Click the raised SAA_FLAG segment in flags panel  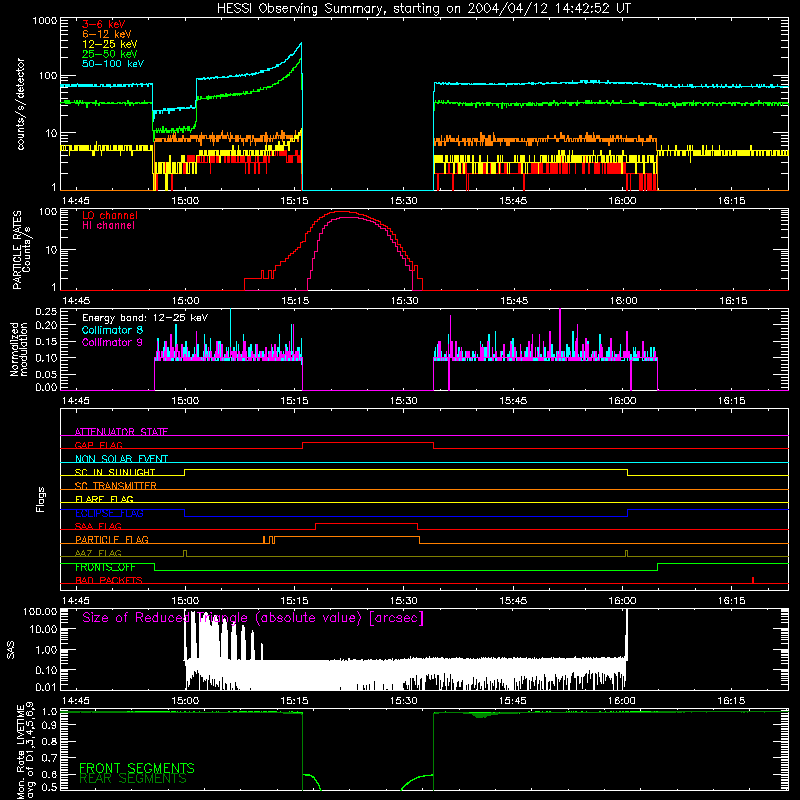(x=366, y=524)
